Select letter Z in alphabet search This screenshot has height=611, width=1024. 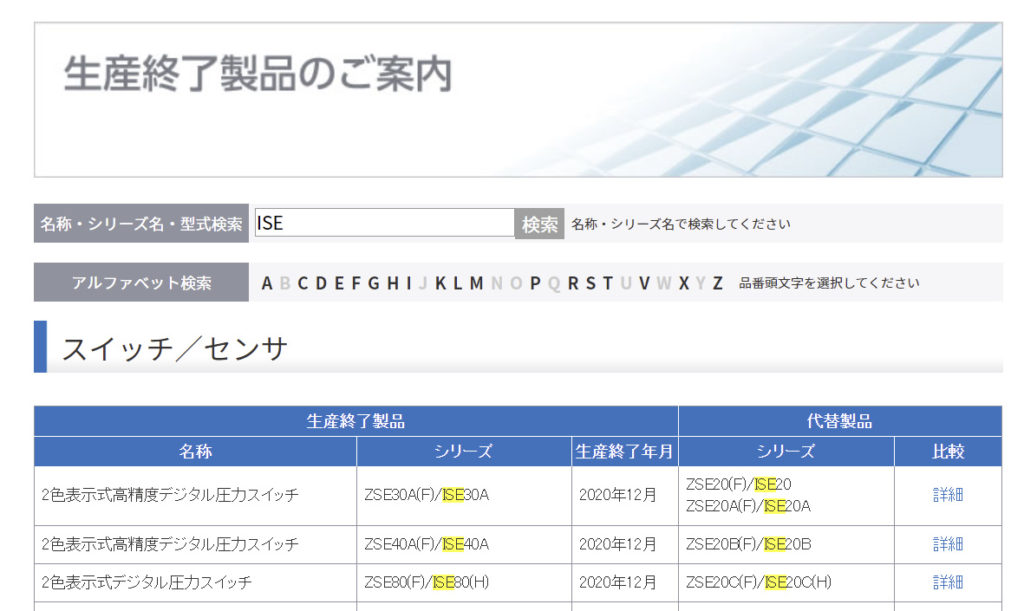[x=717, y=283]
